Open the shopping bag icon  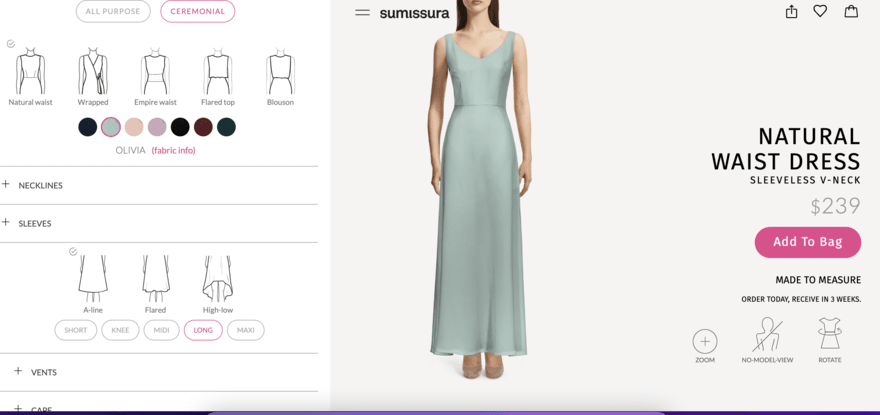click(x=851, y=11)
